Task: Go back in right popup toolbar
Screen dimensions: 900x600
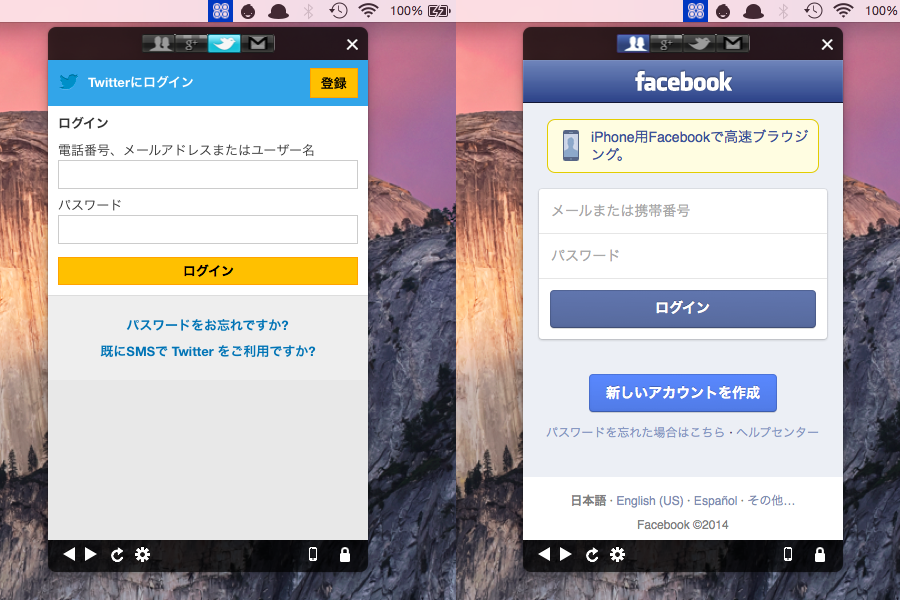Action: [x=544, y=554]
